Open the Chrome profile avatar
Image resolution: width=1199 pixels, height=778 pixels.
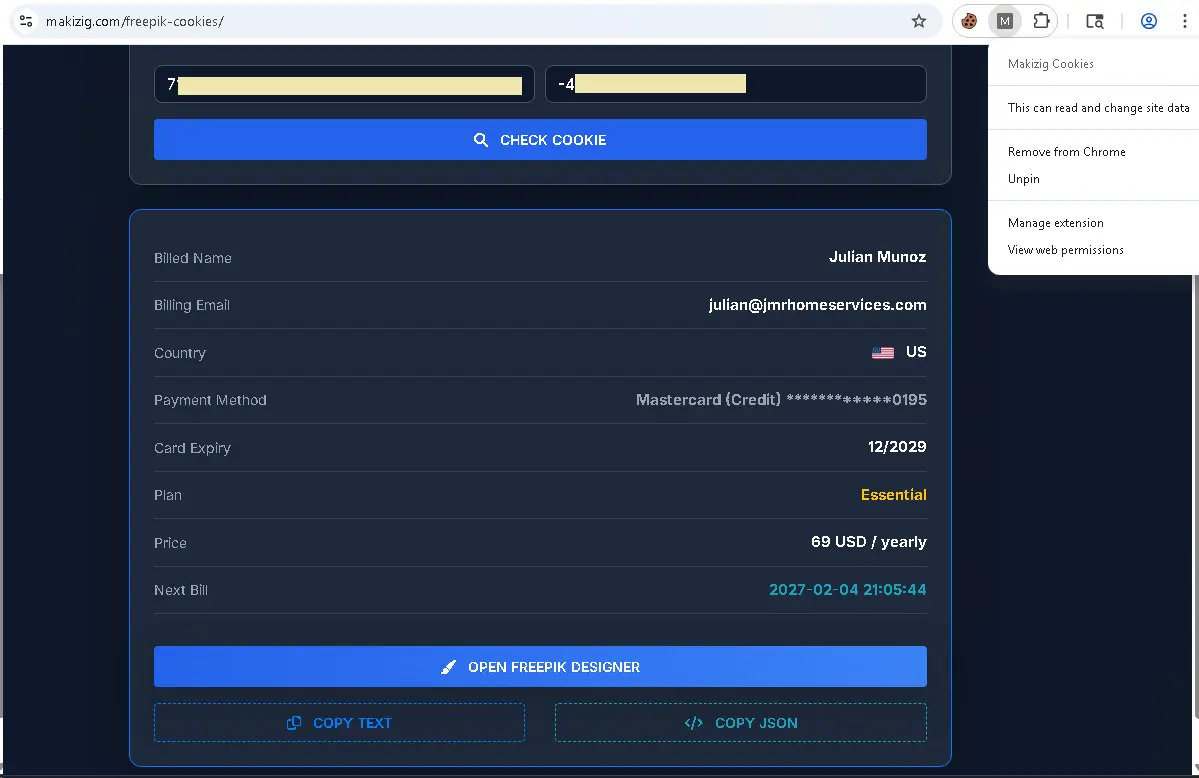[x=1149, y=21]
